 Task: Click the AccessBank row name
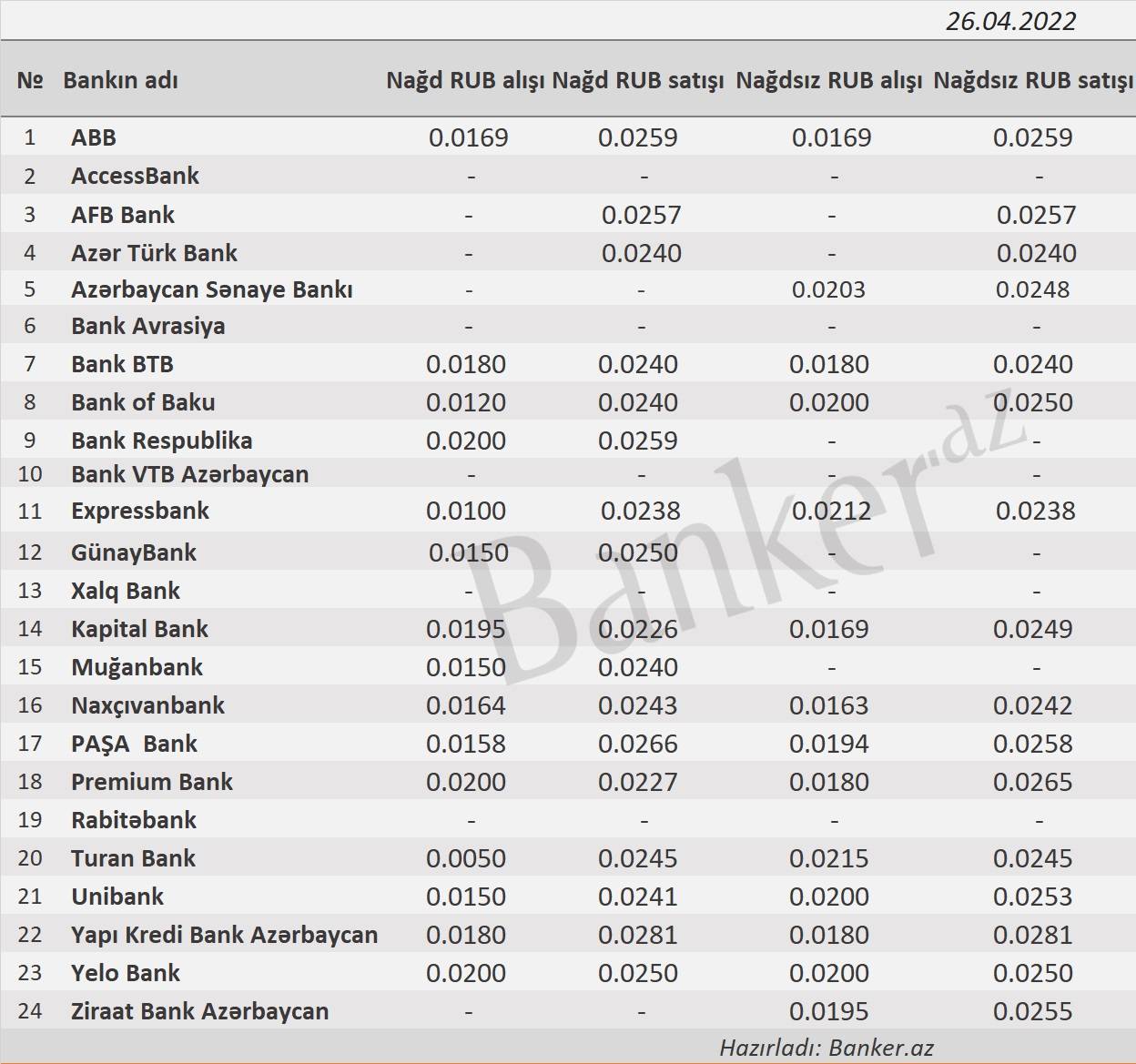click(x=135, y=176)
